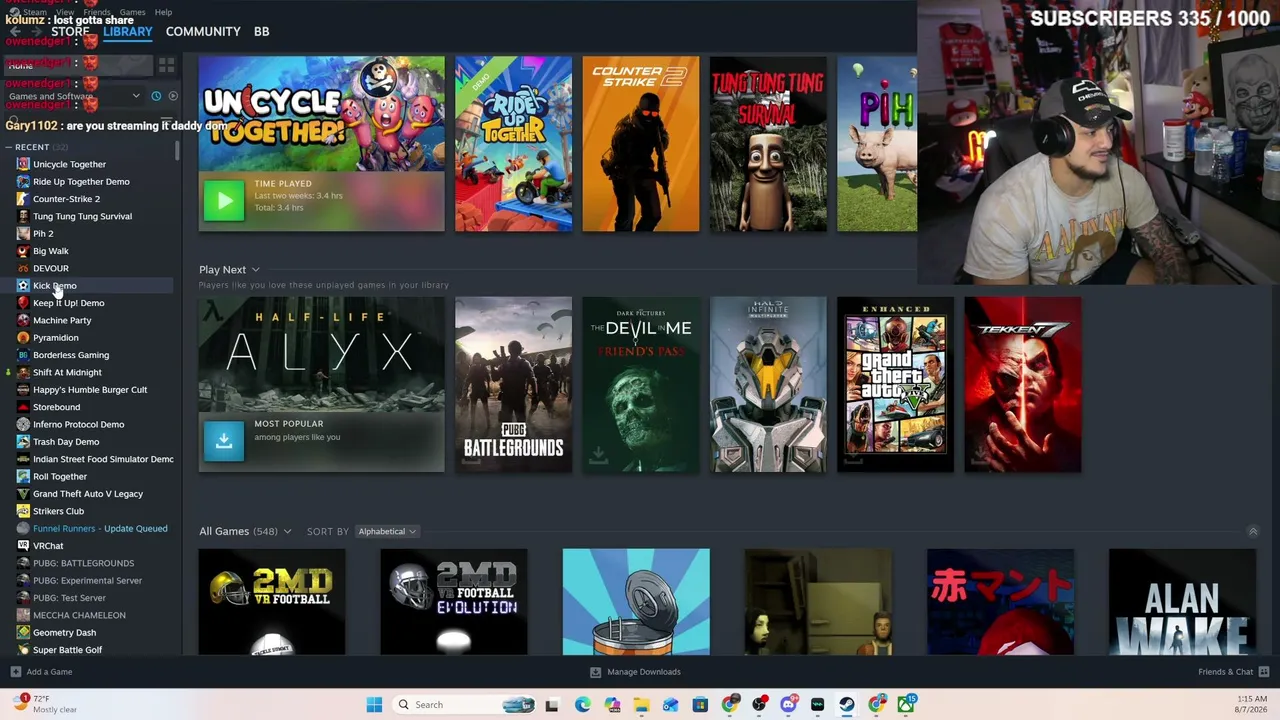Toggle the ready-to-play filter
This screenshot has height=720, width=1280.
click(x=173, y=96)
